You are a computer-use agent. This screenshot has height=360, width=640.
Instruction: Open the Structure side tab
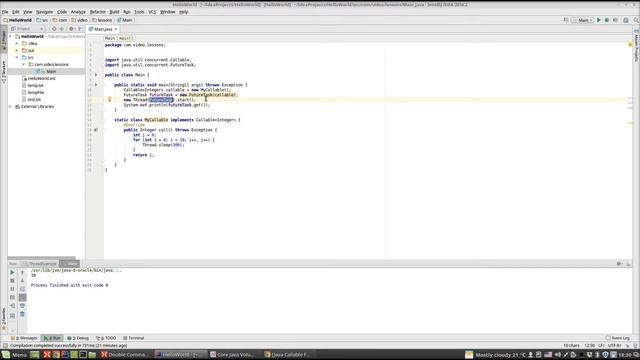pos(4,72)
